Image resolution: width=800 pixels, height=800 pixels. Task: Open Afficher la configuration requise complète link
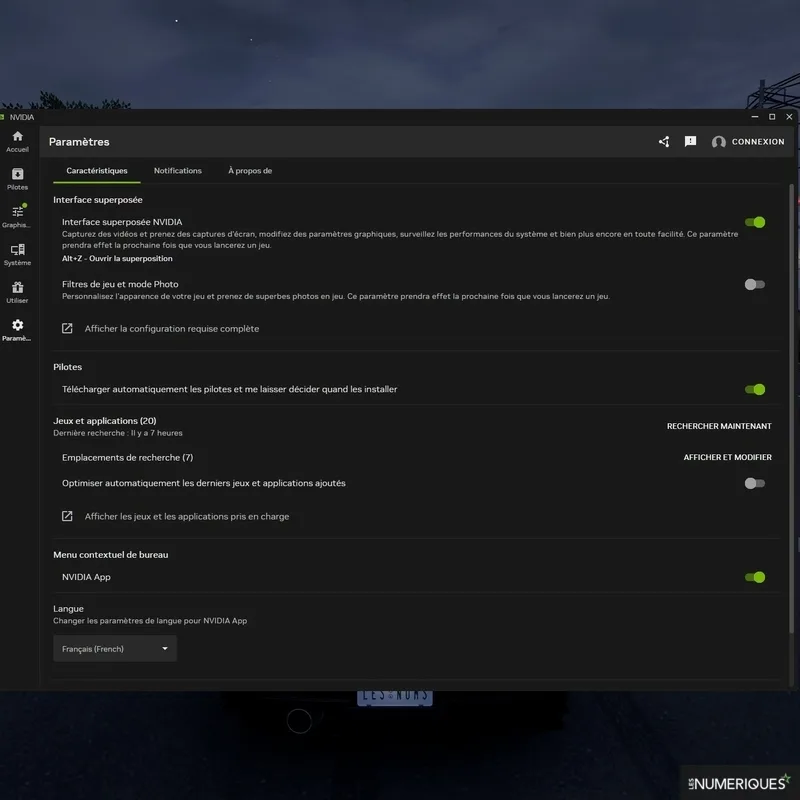[172, 329]
